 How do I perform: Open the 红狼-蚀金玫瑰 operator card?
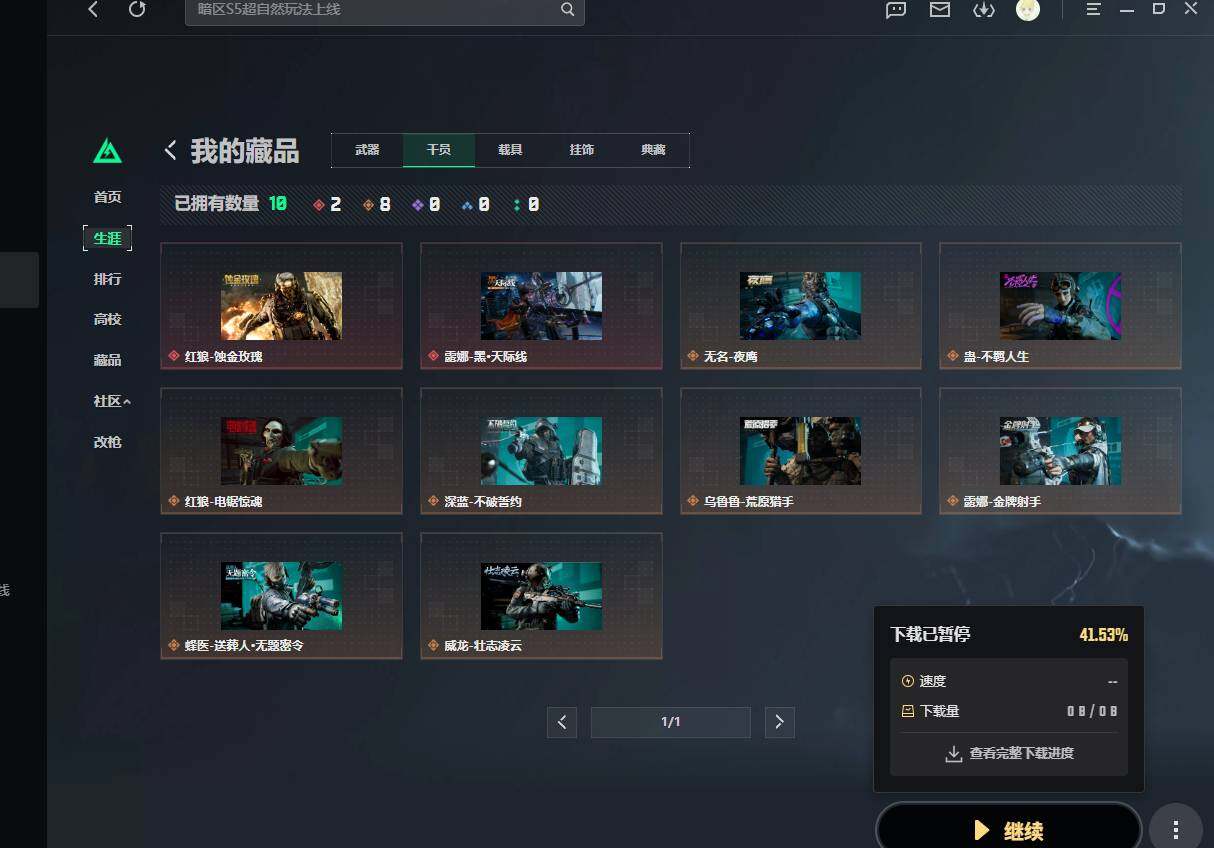point(281,306)
